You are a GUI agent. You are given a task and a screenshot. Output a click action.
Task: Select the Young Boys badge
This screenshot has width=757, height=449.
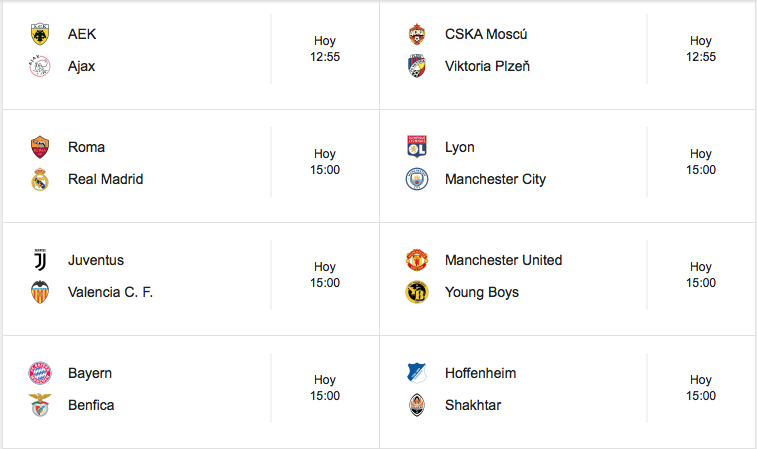click(x=417, y=292)
